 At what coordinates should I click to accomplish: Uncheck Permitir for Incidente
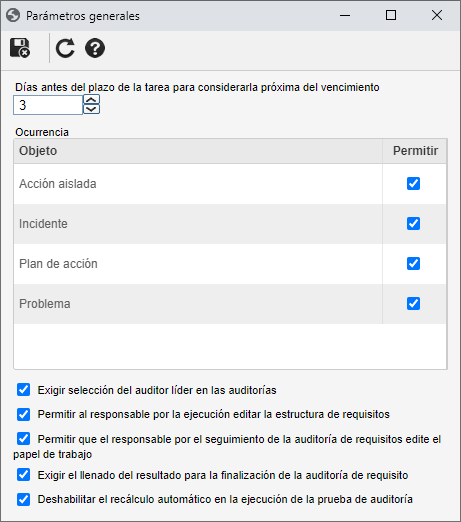point(413,224)
